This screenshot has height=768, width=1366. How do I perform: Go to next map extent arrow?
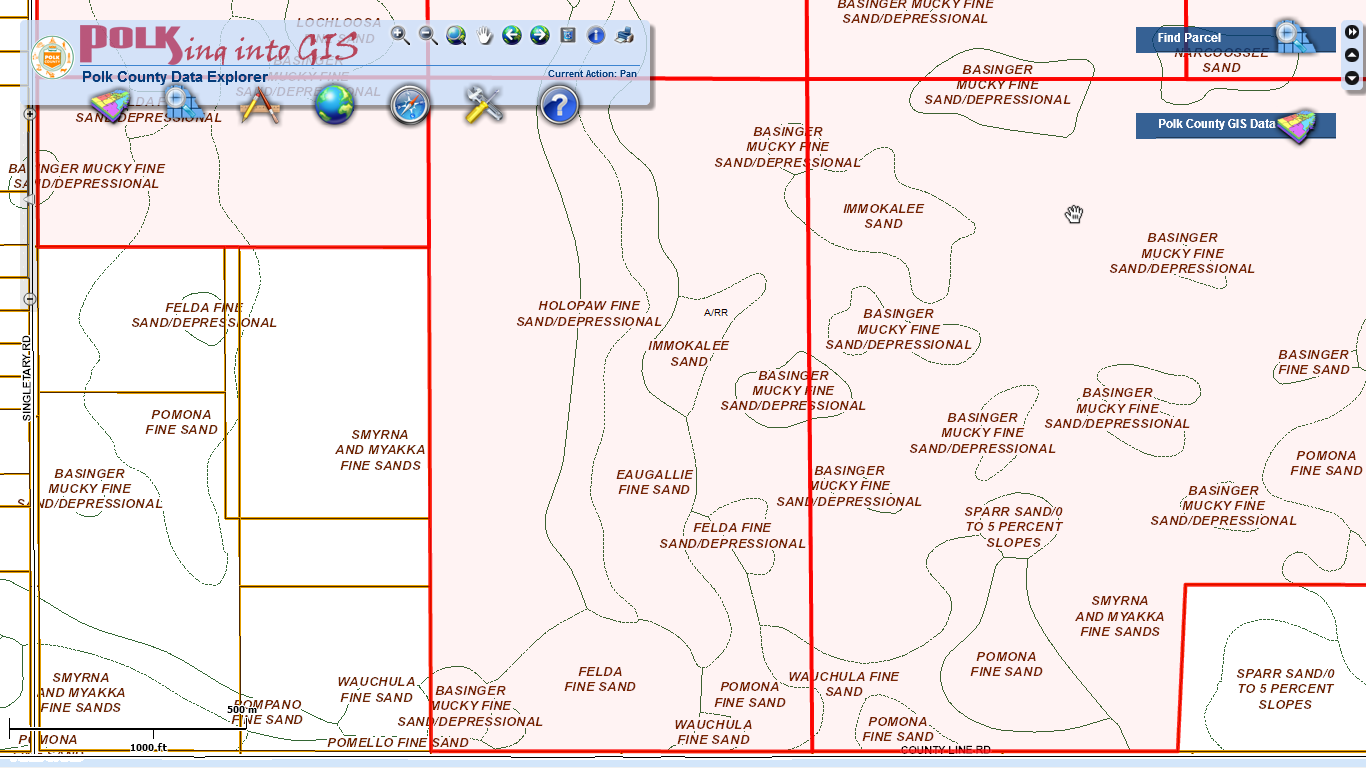point(540,36)
